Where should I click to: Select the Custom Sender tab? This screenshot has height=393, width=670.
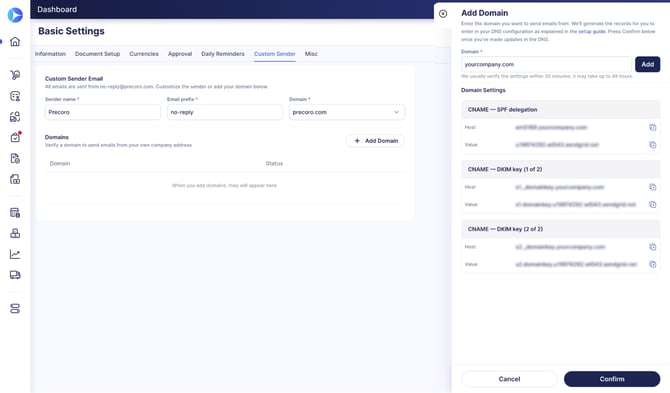(275, 54)
